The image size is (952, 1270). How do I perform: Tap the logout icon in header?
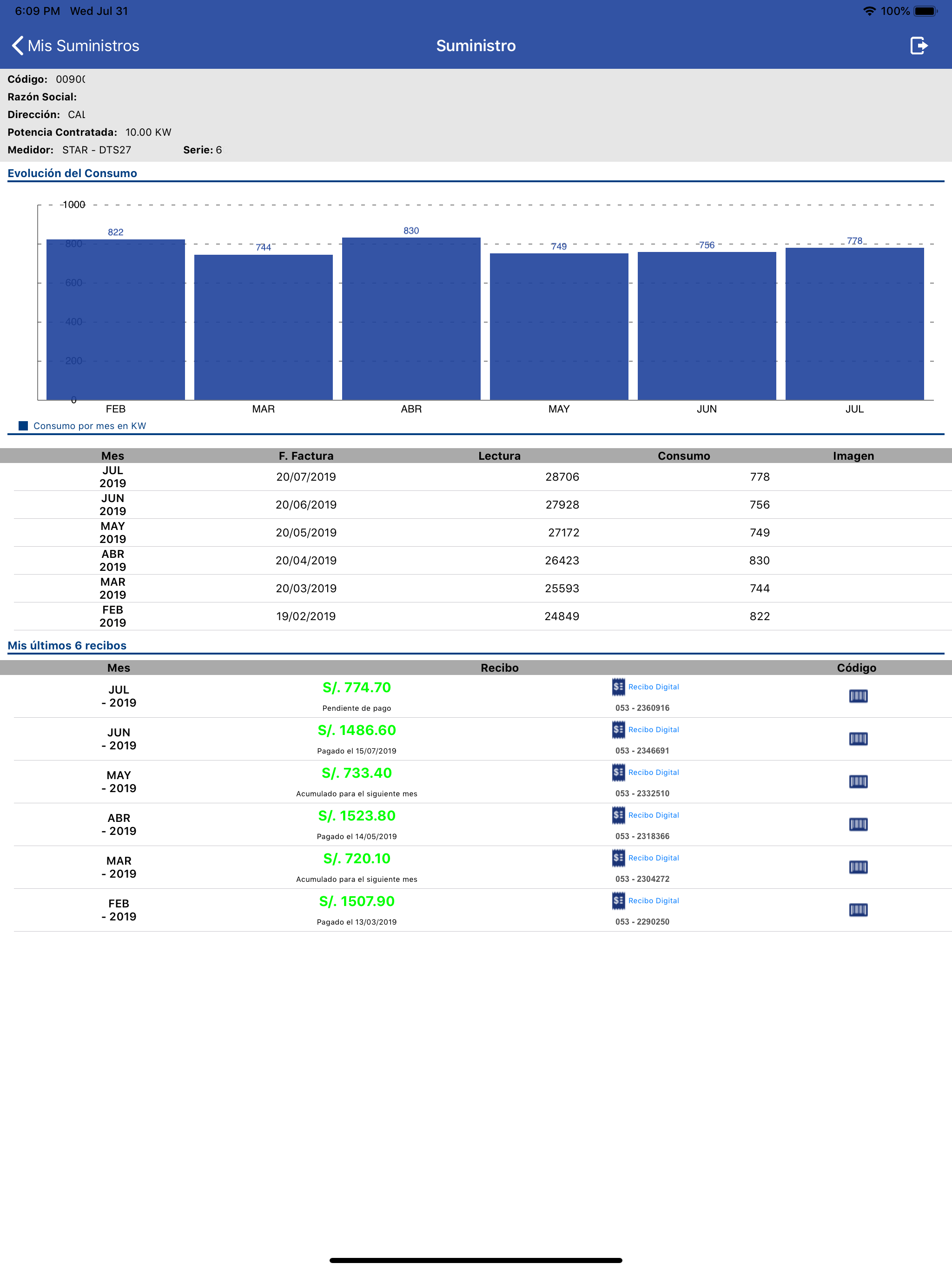pos(919,46)
